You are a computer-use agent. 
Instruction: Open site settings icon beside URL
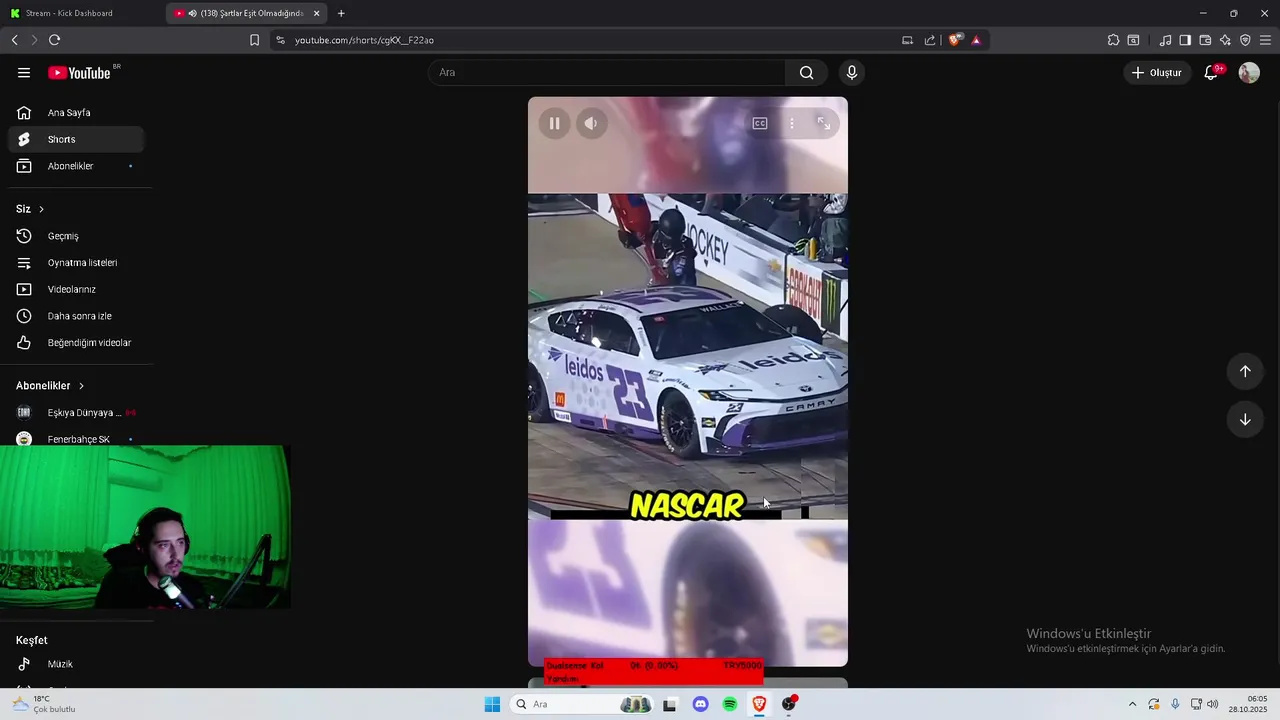[x=280, y=40]
